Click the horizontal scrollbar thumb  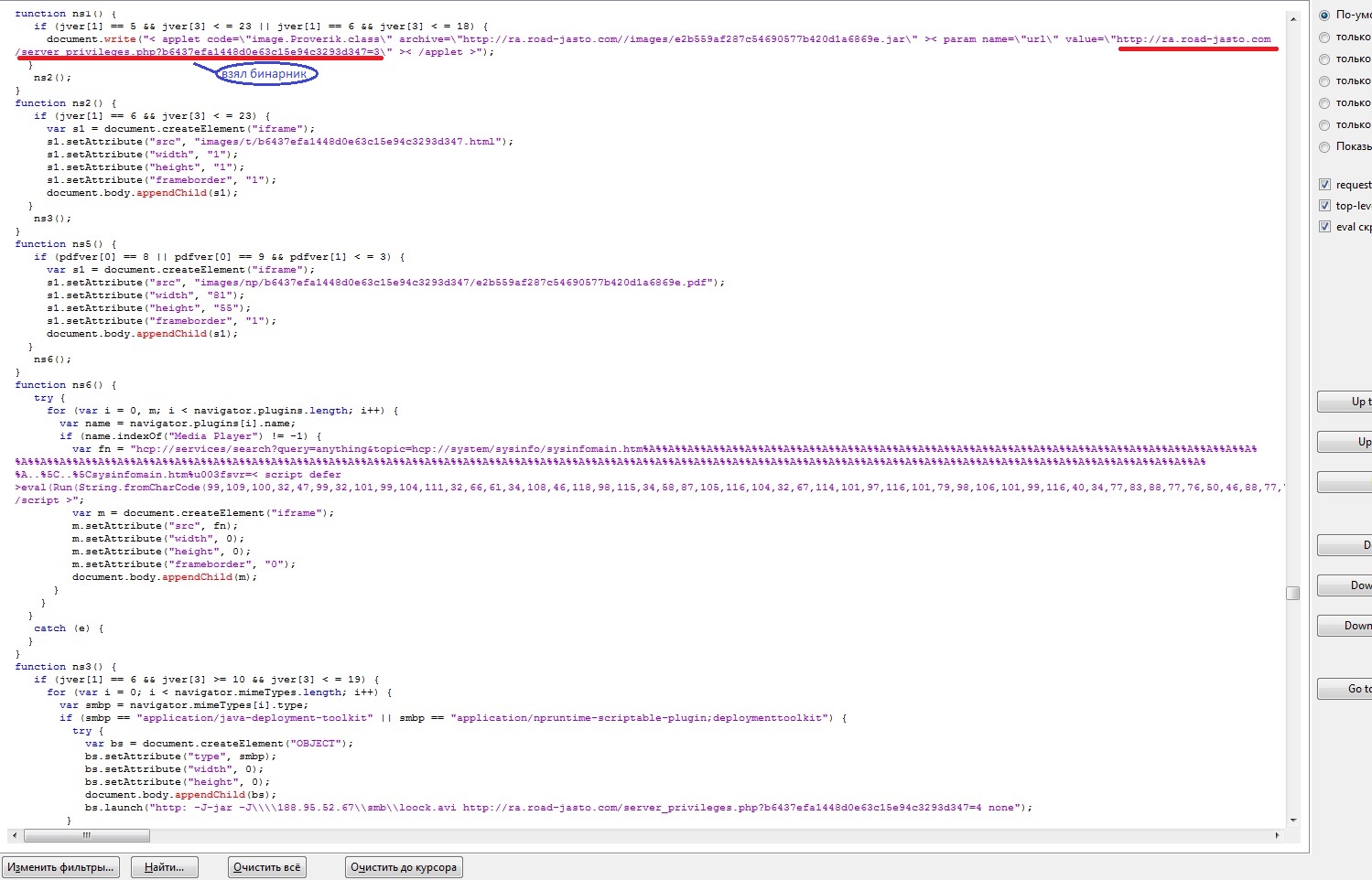pyautogui.click(x=87, y=835)
